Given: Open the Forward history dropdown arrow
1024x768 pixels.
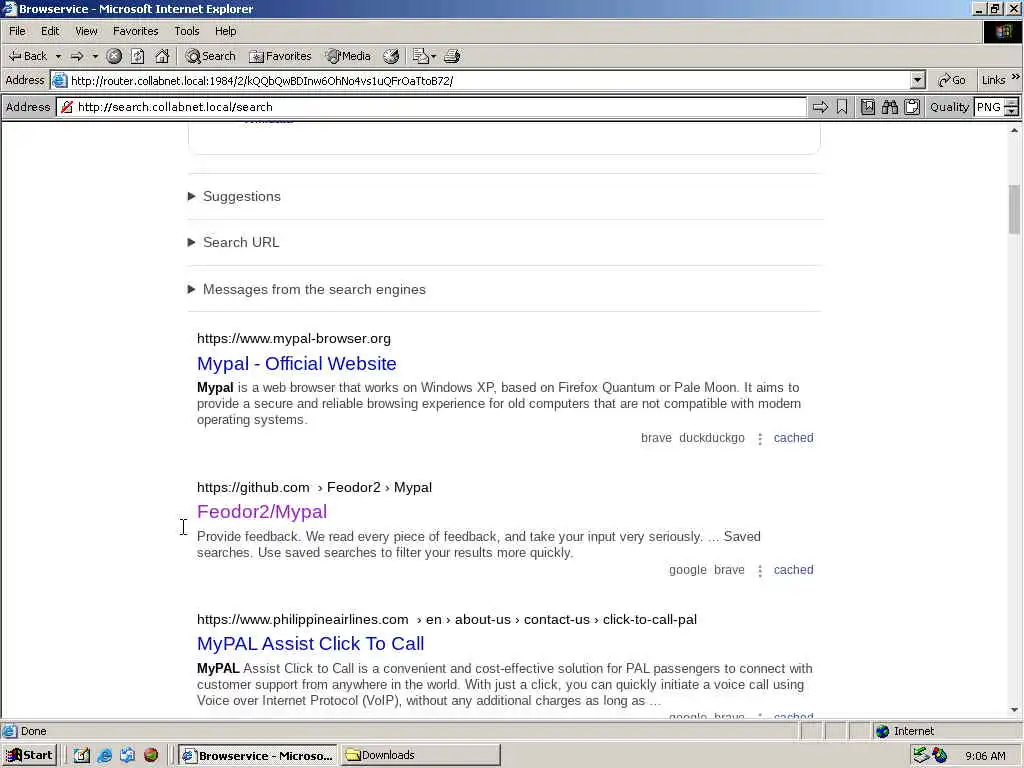Looking at the screenshot, I should pyautogui.click(x=95, y=56).
